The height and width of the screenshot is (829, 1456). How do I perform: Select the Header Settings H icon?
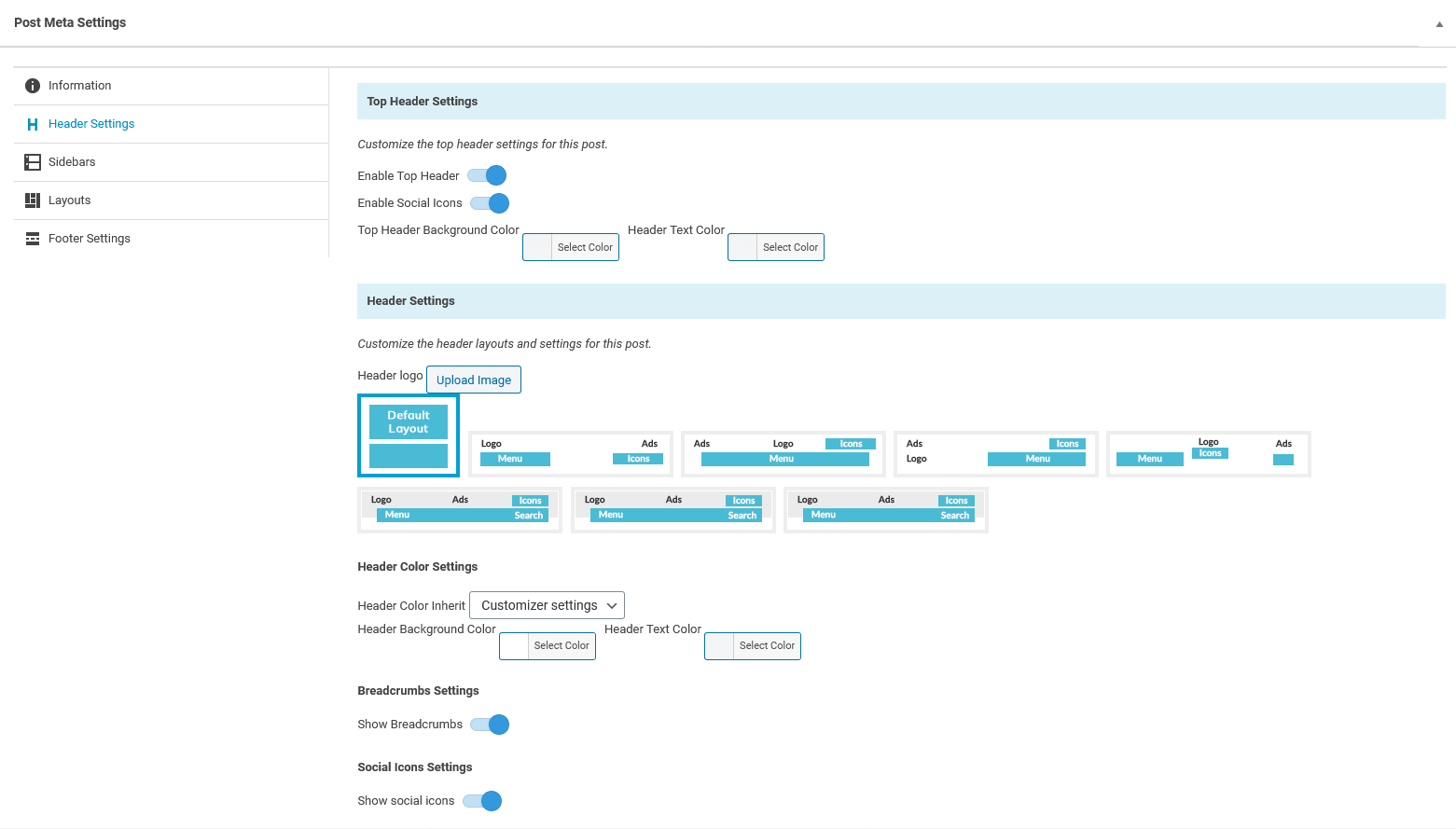tap(31, 123)
